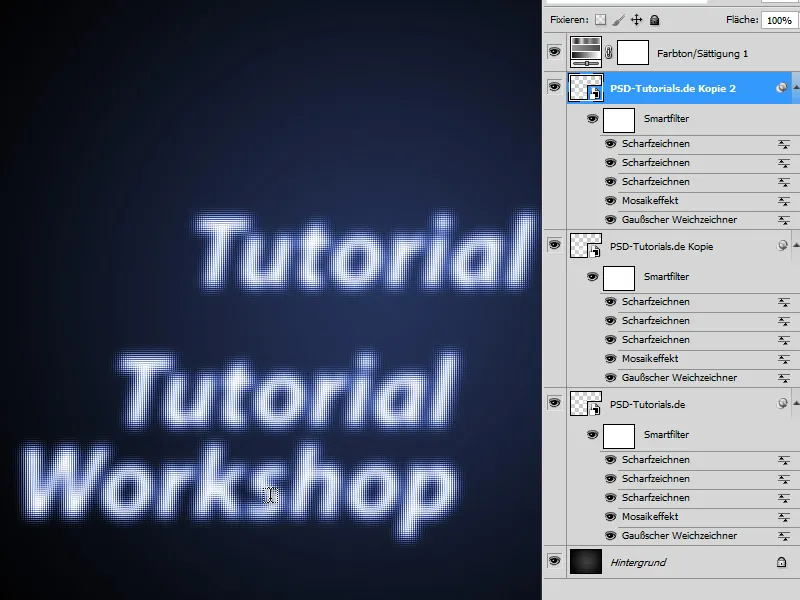Hide Mosaikeffekt filter of PSD-Tutorials.de Kopie
Screen dimensions: 800x600
tap(610, 359)
